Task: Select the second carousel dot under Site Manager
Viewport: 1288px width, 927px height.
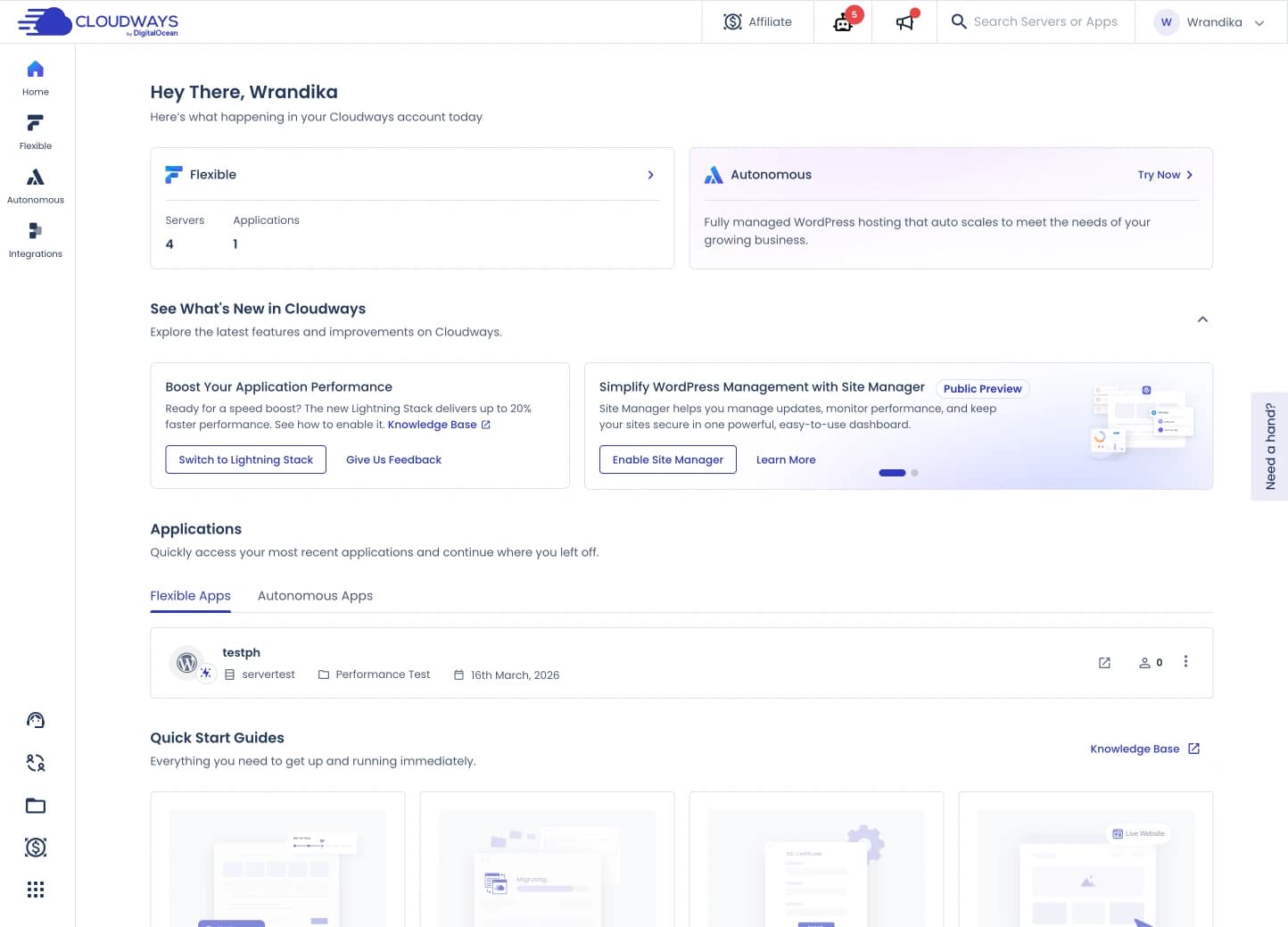Action: (914, 473)
